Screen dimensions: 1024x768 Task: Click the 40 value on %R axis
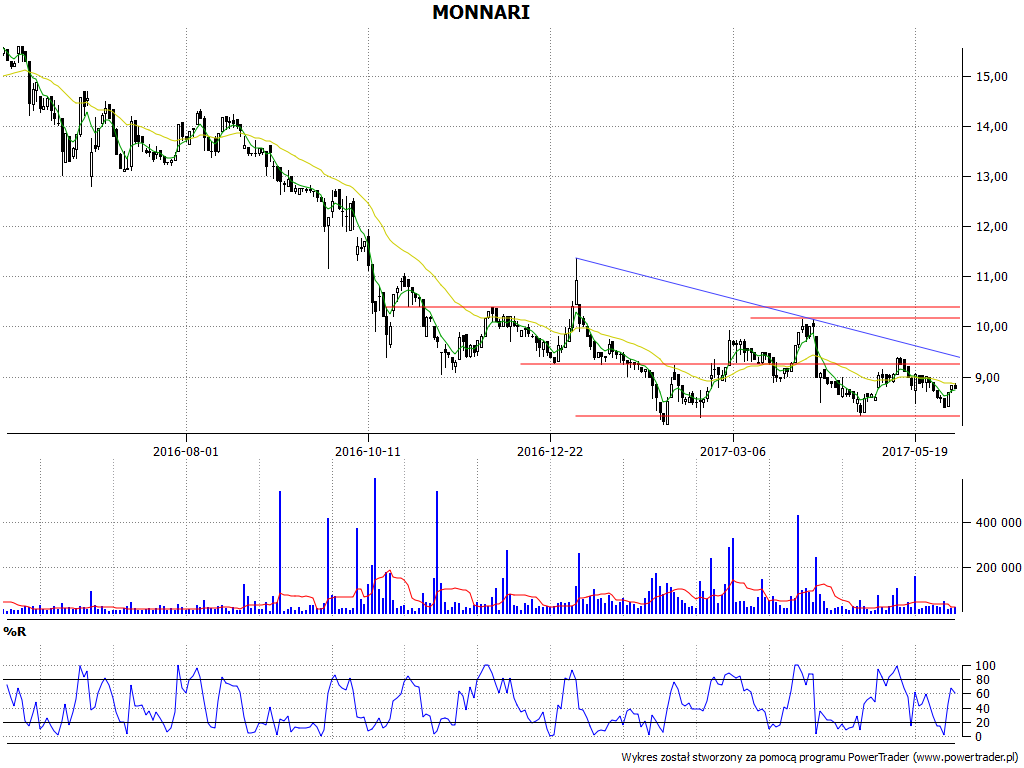point(985,709)
